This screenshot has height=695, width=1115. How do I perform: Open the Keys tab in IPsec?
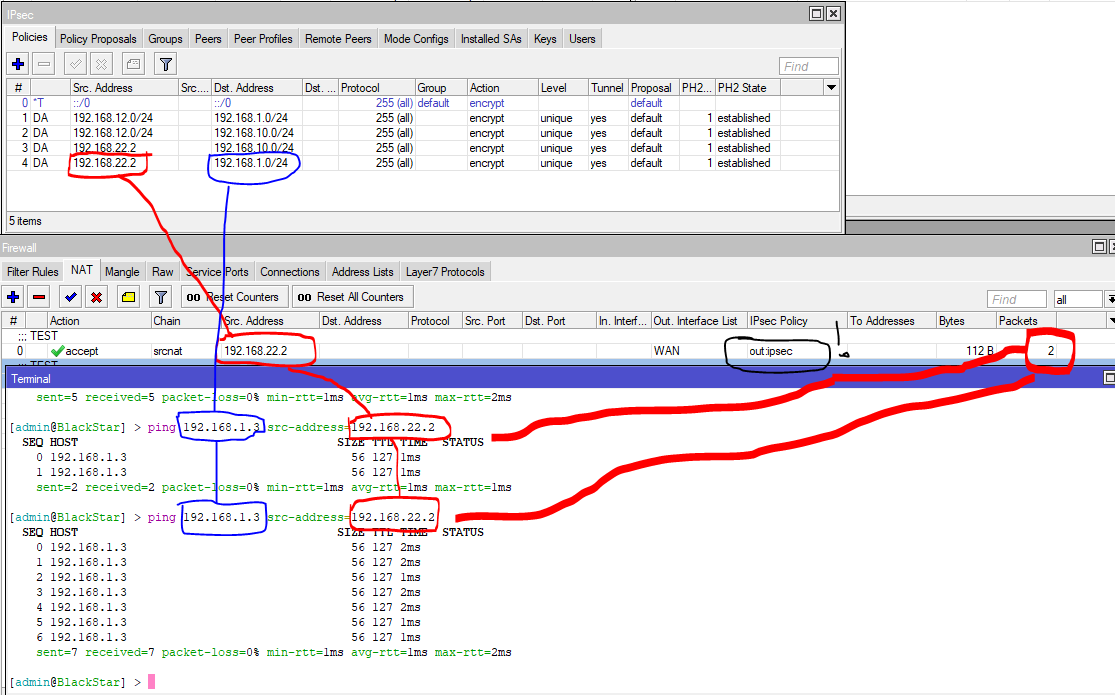tap(545, 39)
